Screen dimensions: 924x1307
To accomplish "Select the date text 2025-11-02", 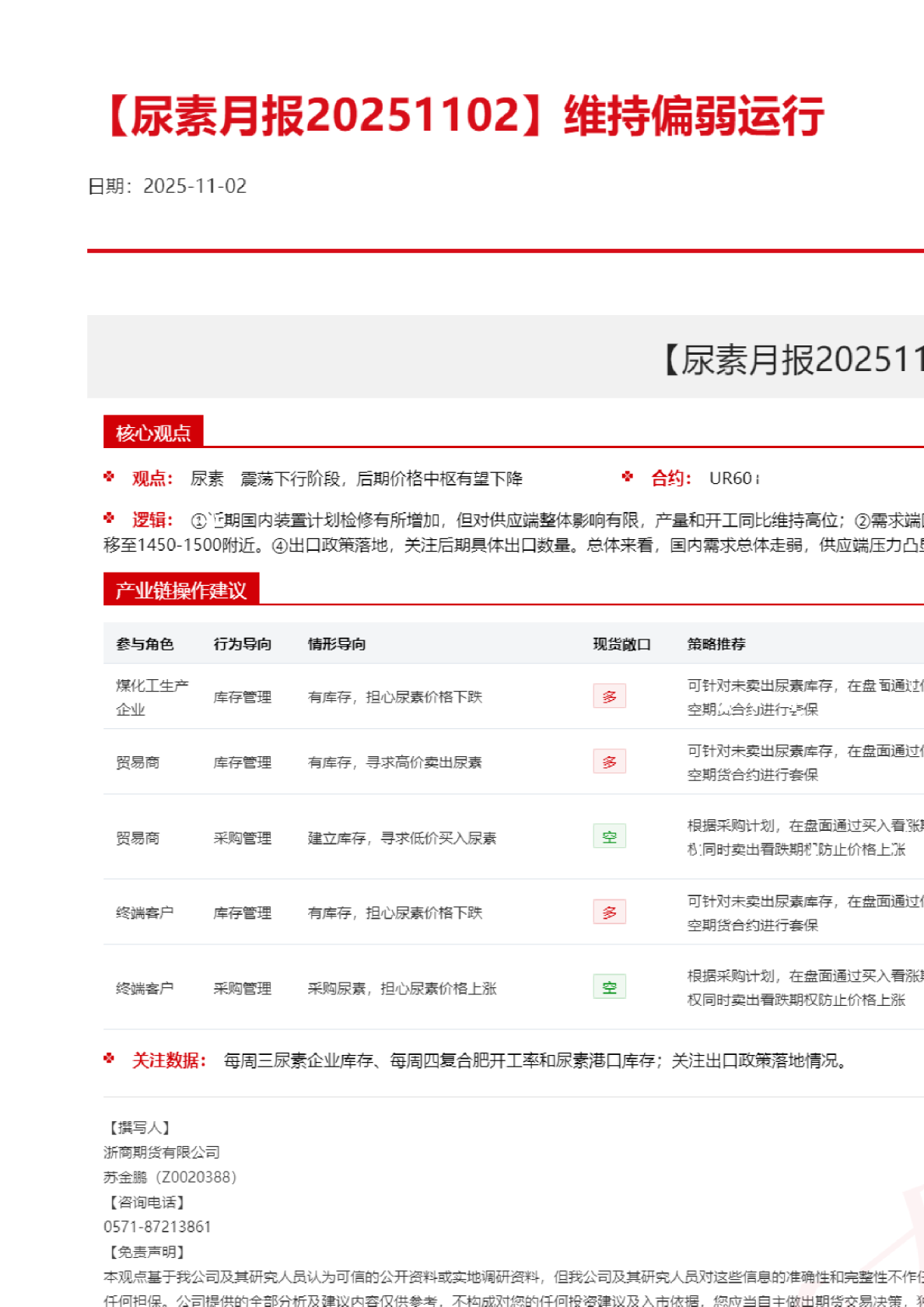I will 195,186.
